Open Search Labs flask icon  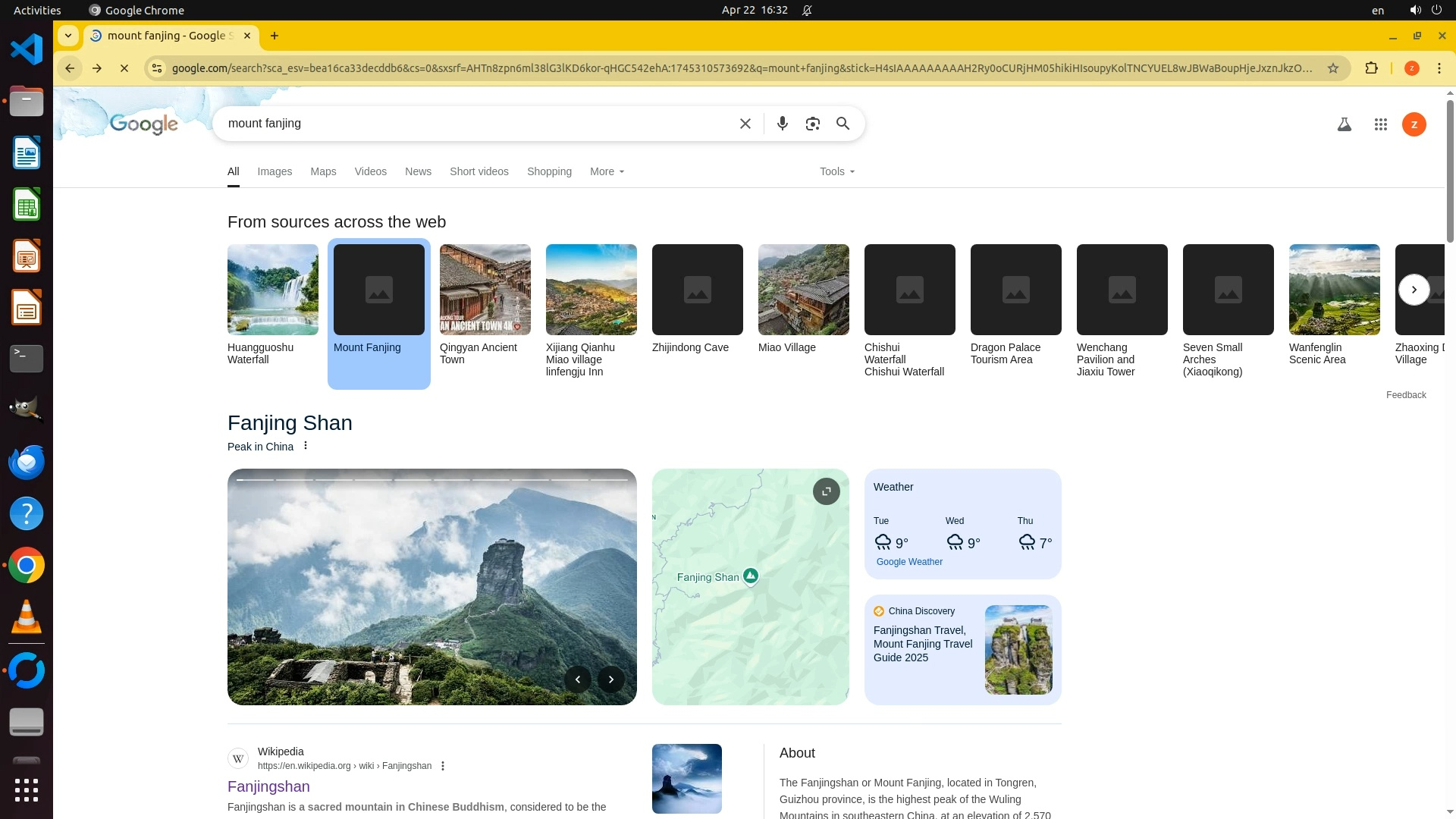[1344, 124]
